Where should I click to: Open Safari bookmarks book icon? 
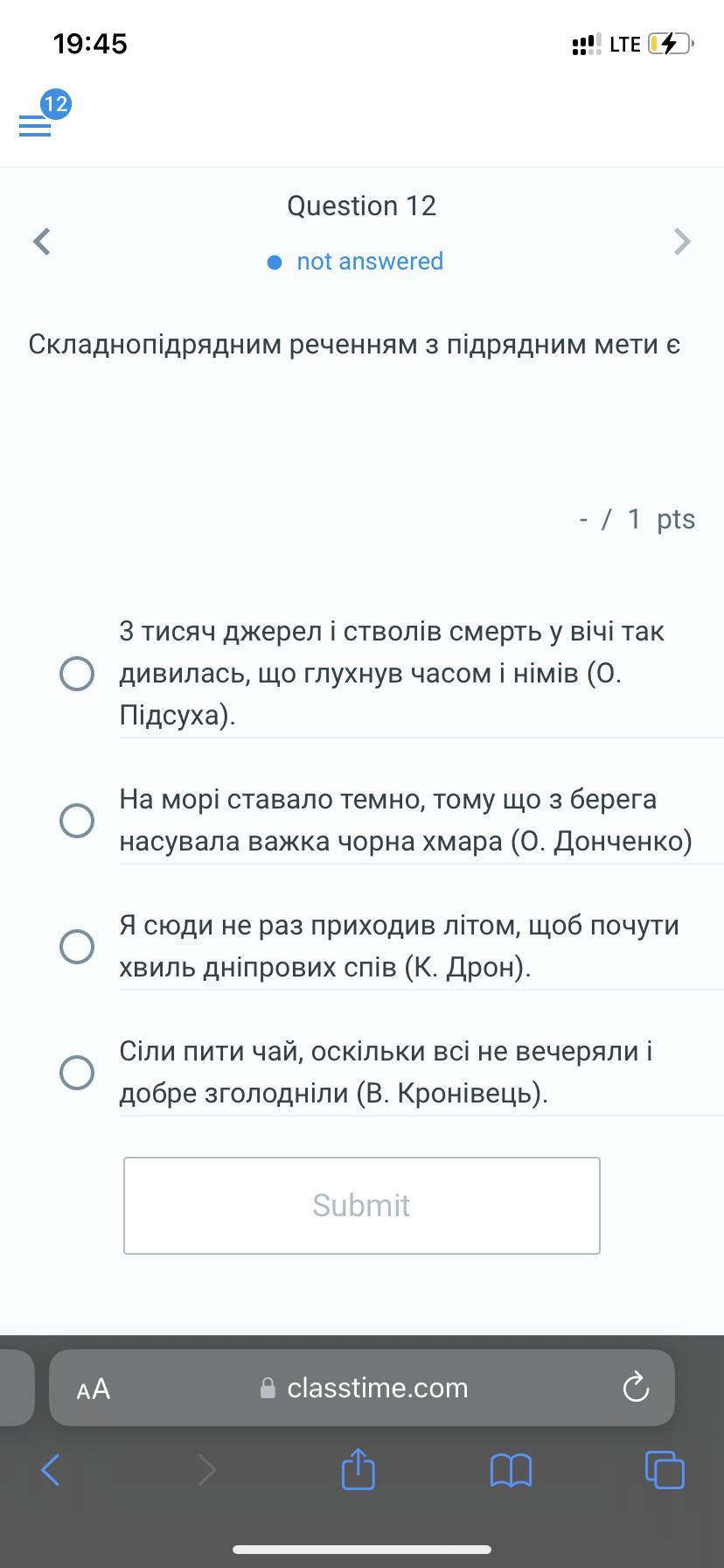tap(512, 1470)
